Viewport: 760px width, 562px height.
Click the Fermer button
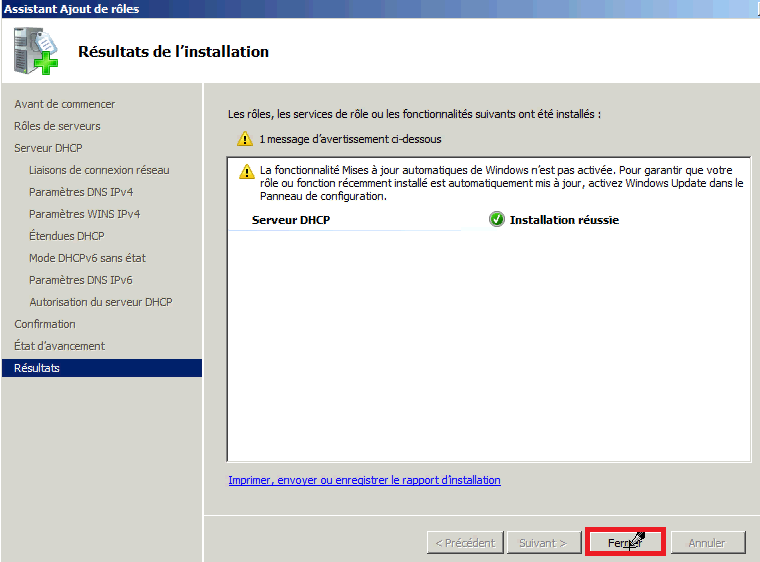pos(625,542)
